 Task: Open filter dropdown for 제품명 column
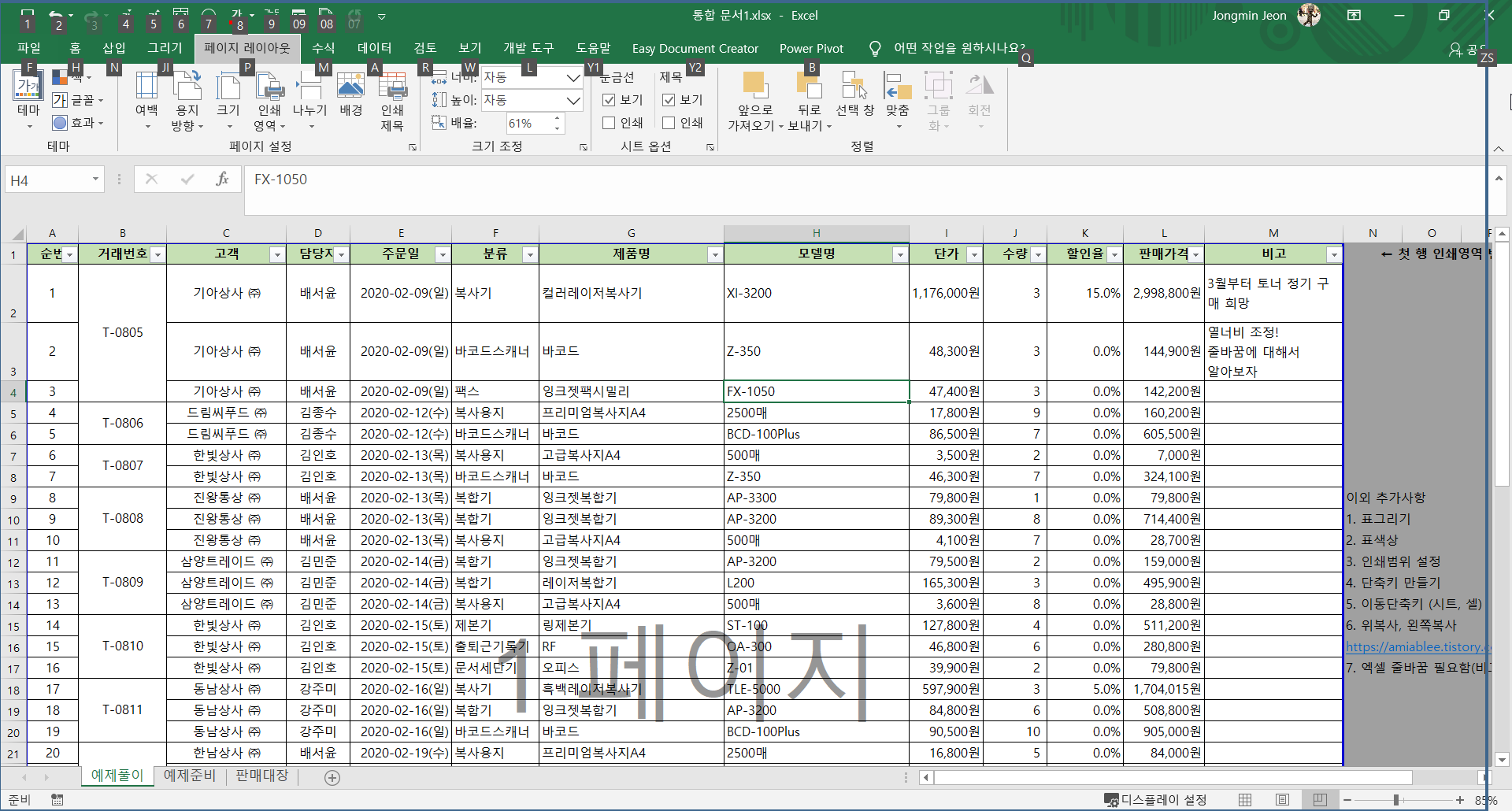click(x=715, y=254)
